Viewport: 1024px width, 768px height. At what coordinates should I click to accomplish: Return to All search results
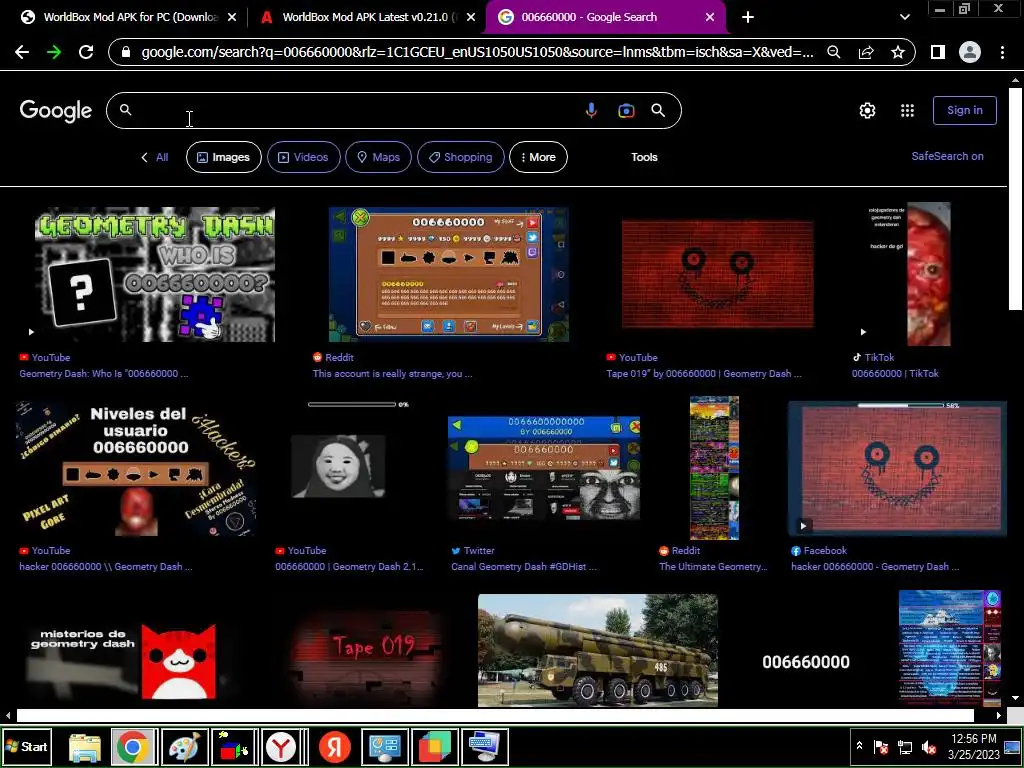155,157
